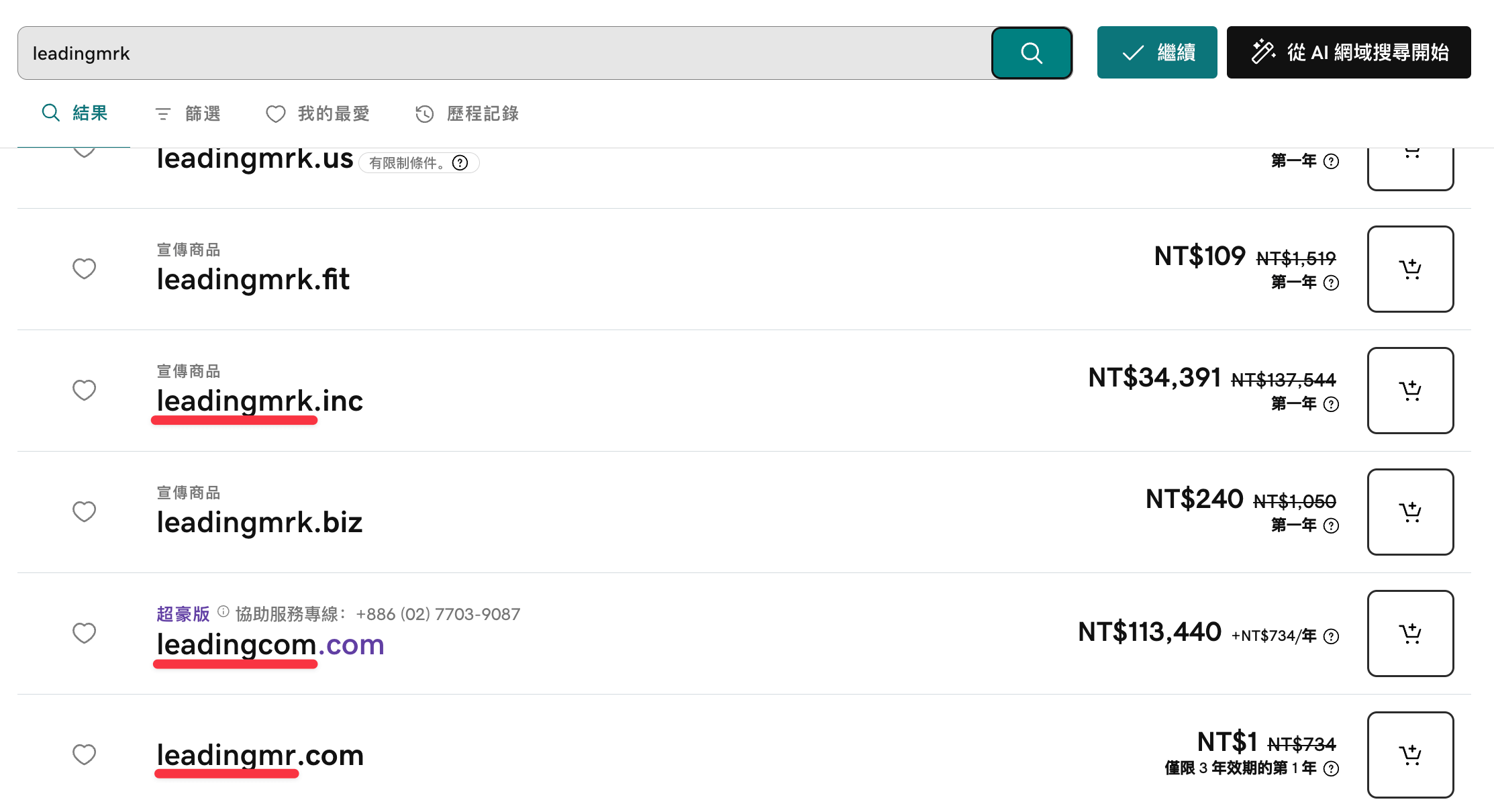Switch to 歷程記錄 history tab
The height and width of the screenshot is (812, 1494).
(x=467, y=113)
